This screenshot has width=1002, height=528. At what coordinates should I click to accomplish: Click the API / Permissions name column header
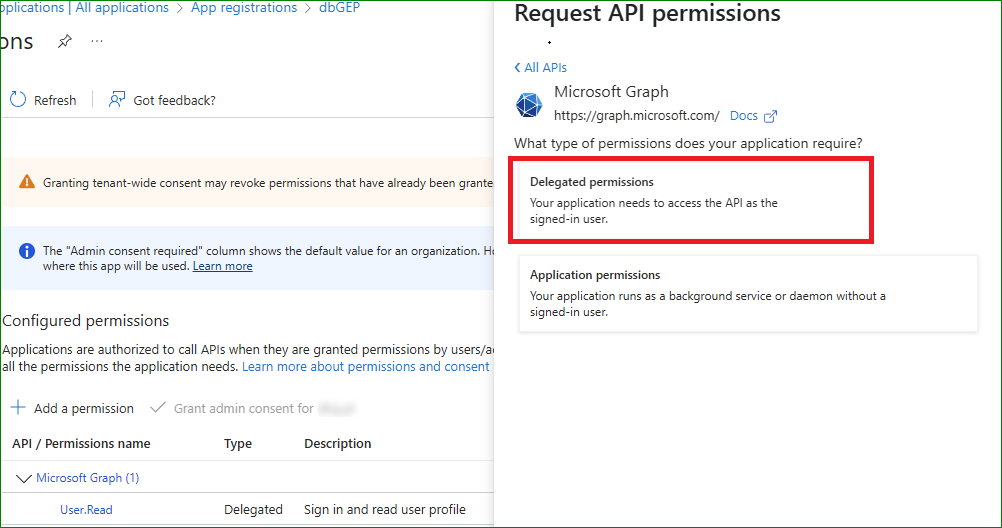coord(81,444)
